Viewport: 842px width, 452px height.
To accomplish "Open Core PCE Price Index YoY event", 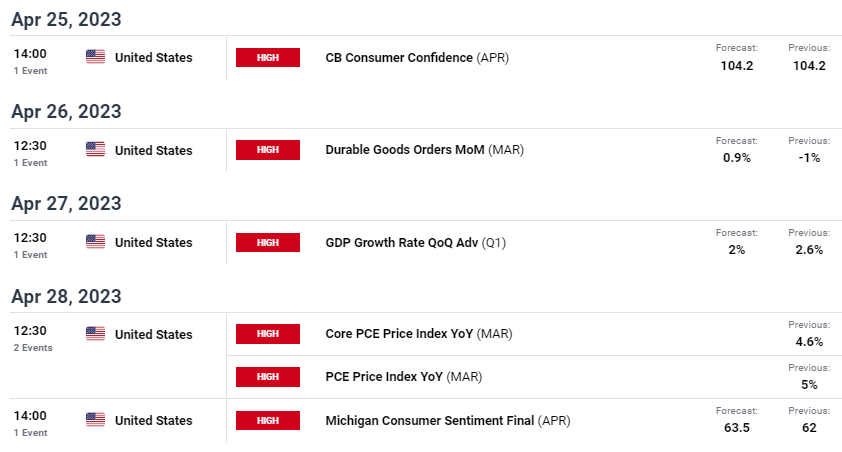I will coord(419,334).
